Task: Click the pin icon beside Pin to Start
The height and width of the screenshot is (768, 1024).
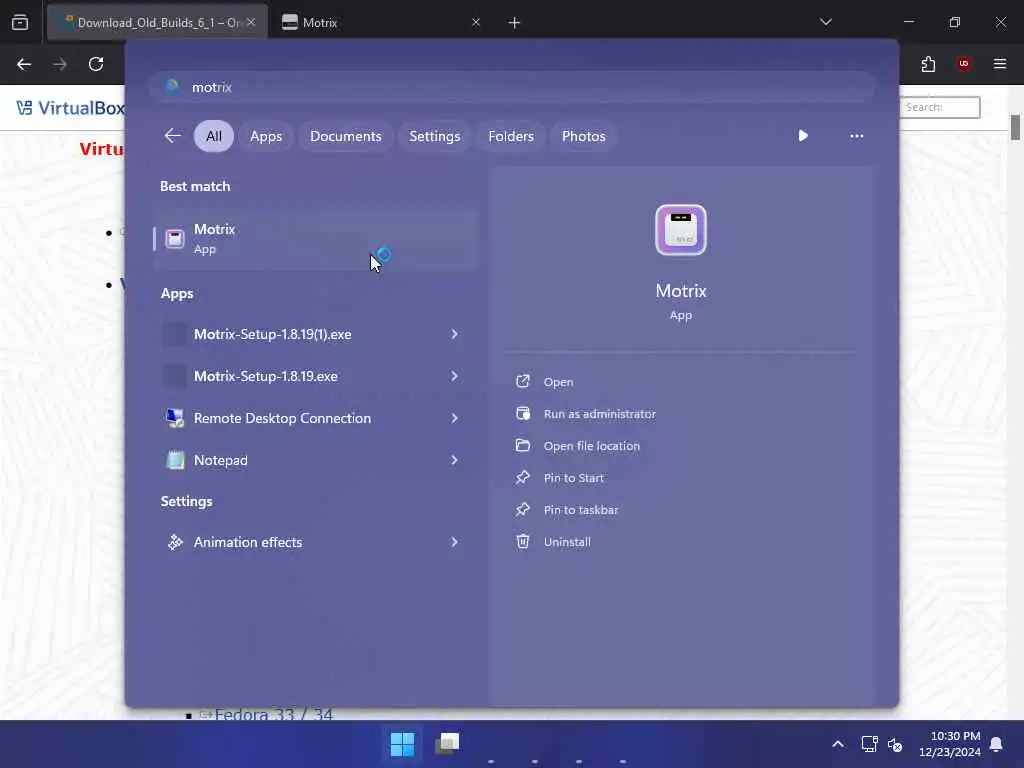Action: tap(523, 477)
